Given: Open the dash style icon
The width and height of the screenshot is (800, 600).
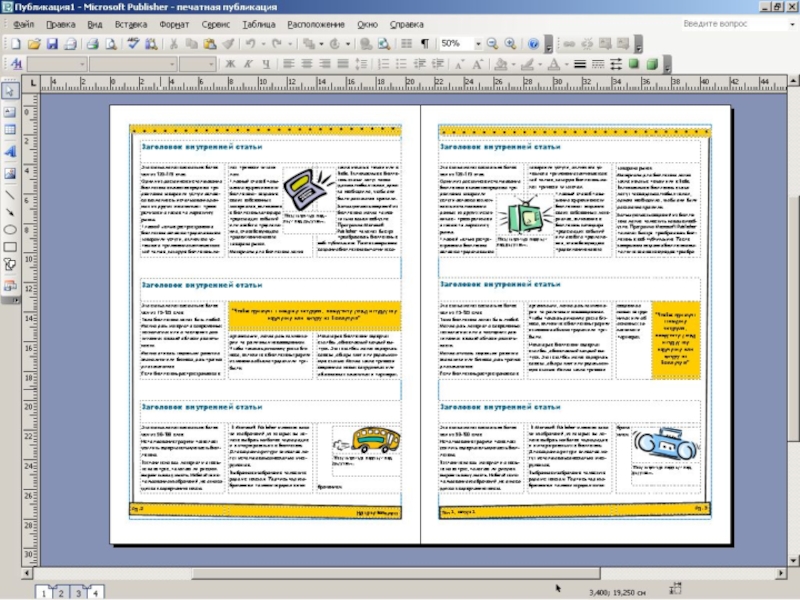Looking at the screenshot, I should [x=597, y=64].
